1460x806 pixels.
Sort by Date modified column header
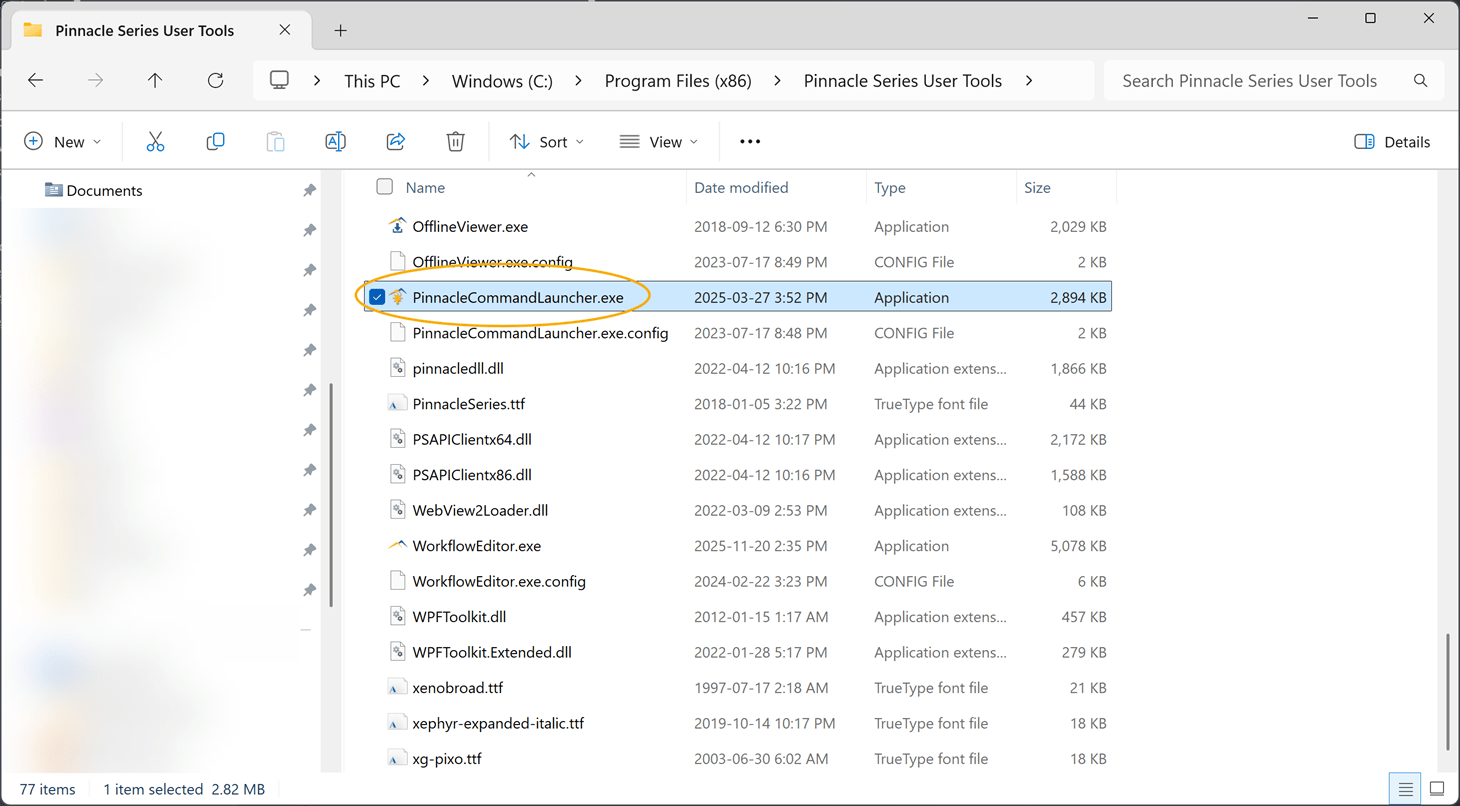[741, 187]
